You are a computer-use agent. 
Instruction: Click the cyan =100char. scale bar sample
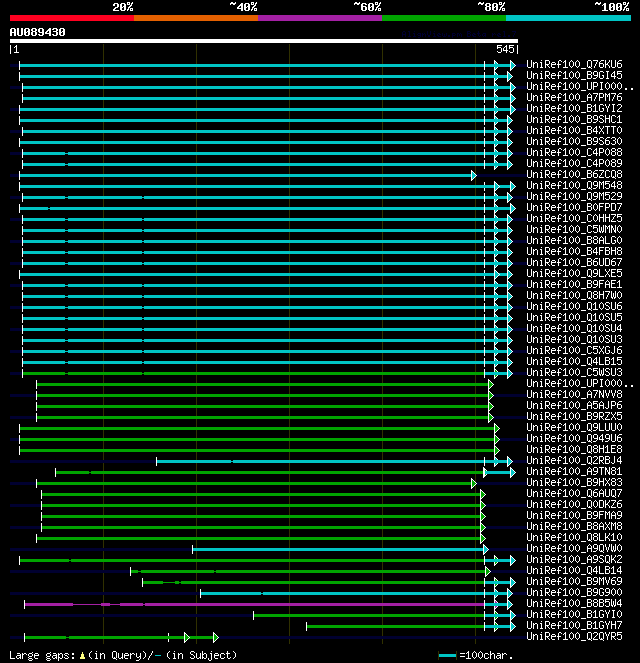(x=447, y=656)
